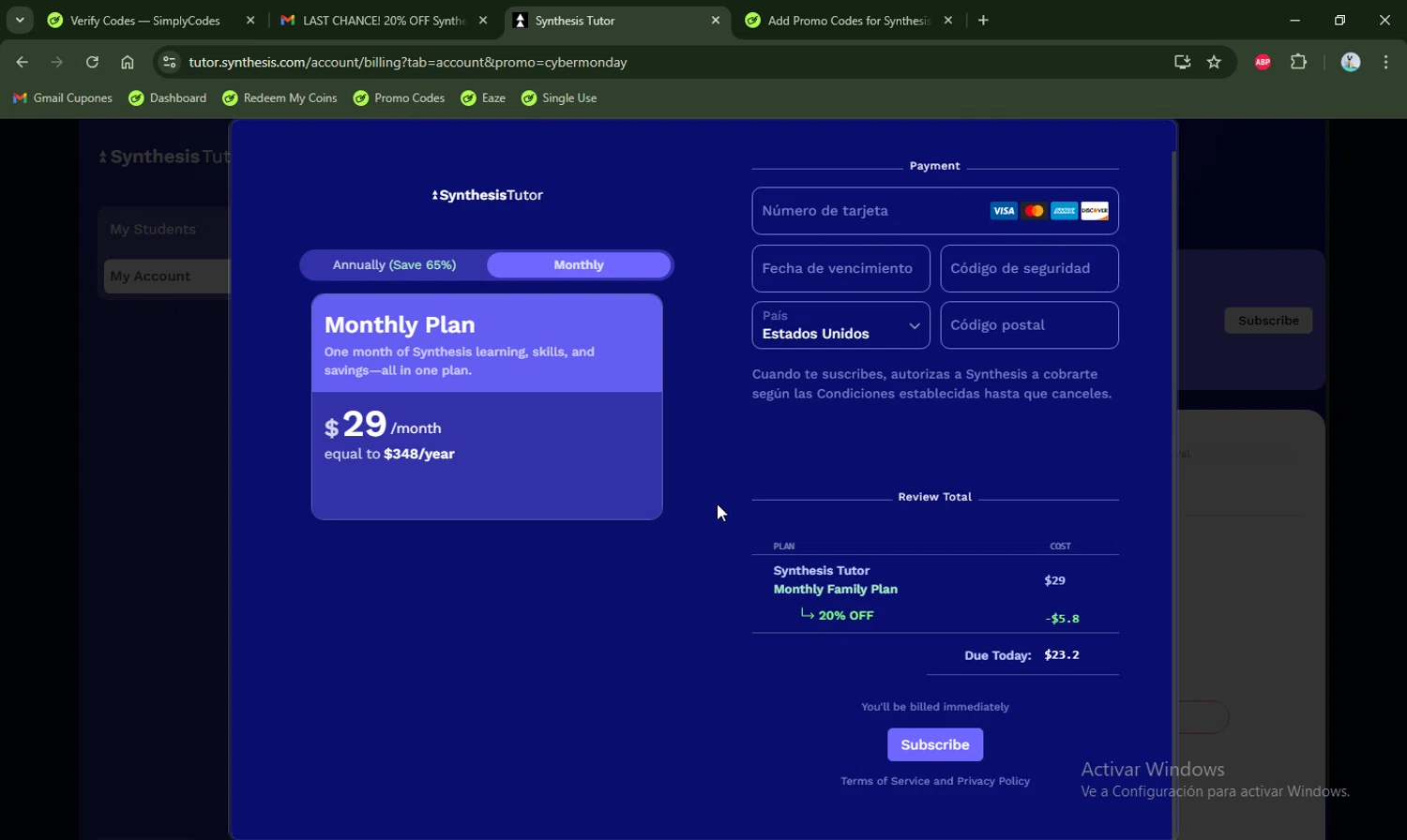Bookmark this page with the star icon
The width and height of the screenshot is (1407, 840).
point(1214,62)
